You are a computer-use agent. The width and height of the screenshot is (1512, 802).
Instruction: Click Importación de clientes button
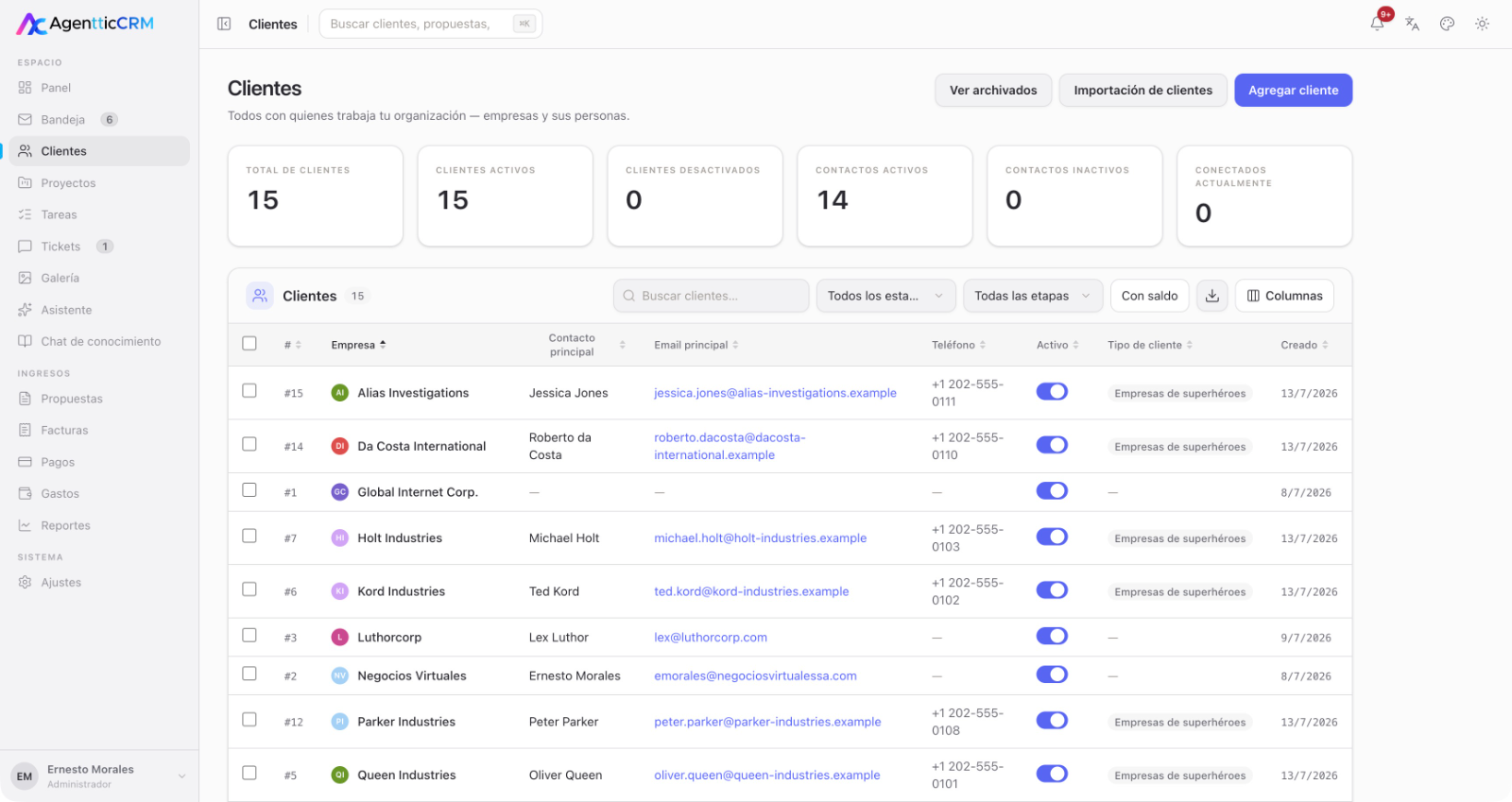(x=1143, y=90)
